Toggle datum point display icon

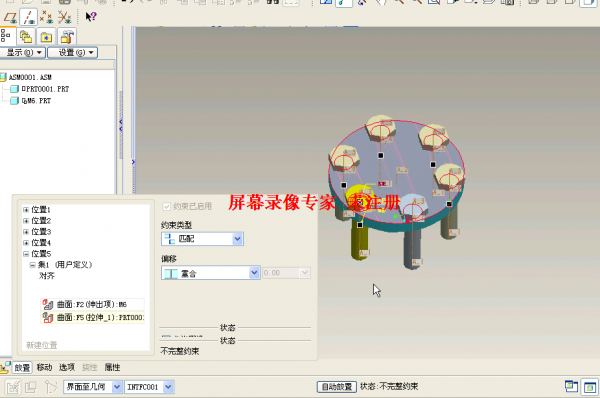click(x=46, y=17)
